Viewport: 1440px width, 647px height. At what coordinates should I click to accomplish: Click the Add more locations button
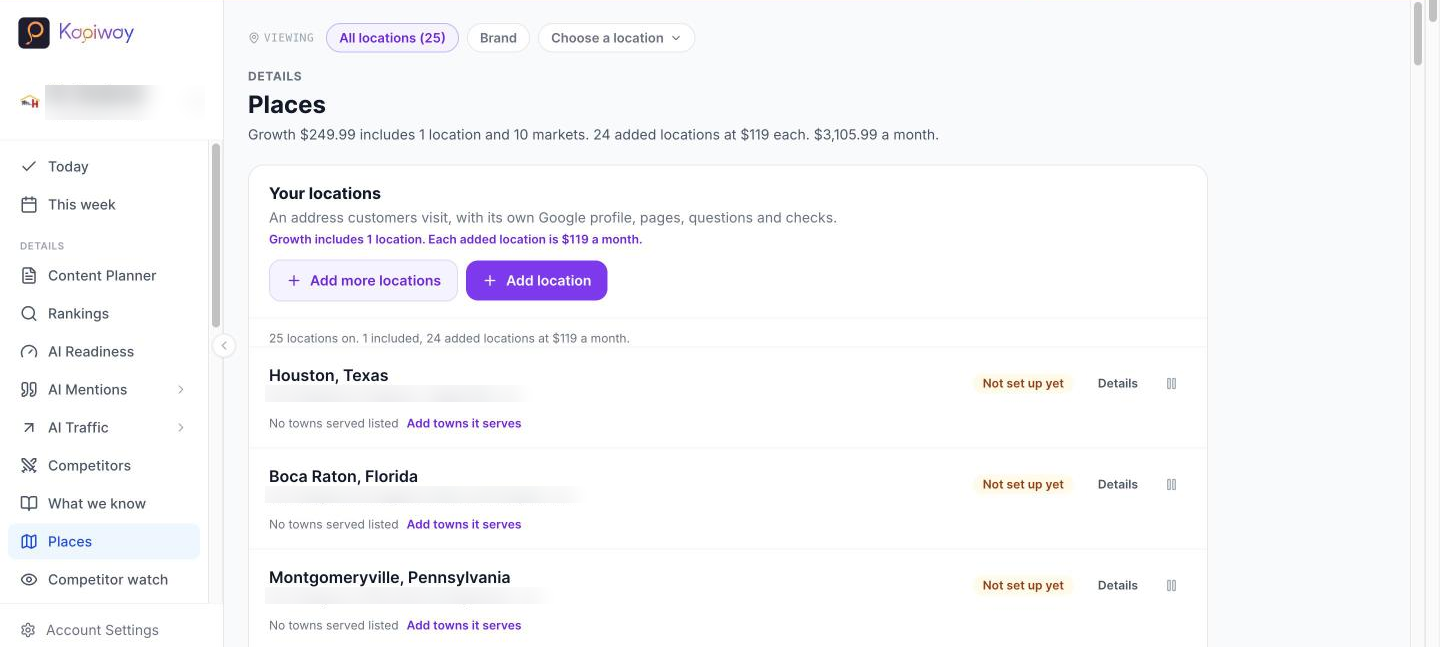[x=363, y=280]
